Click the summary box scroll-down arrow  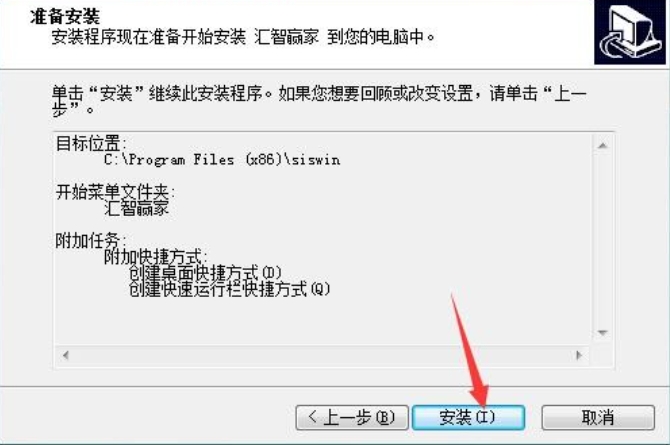(602, 332)
